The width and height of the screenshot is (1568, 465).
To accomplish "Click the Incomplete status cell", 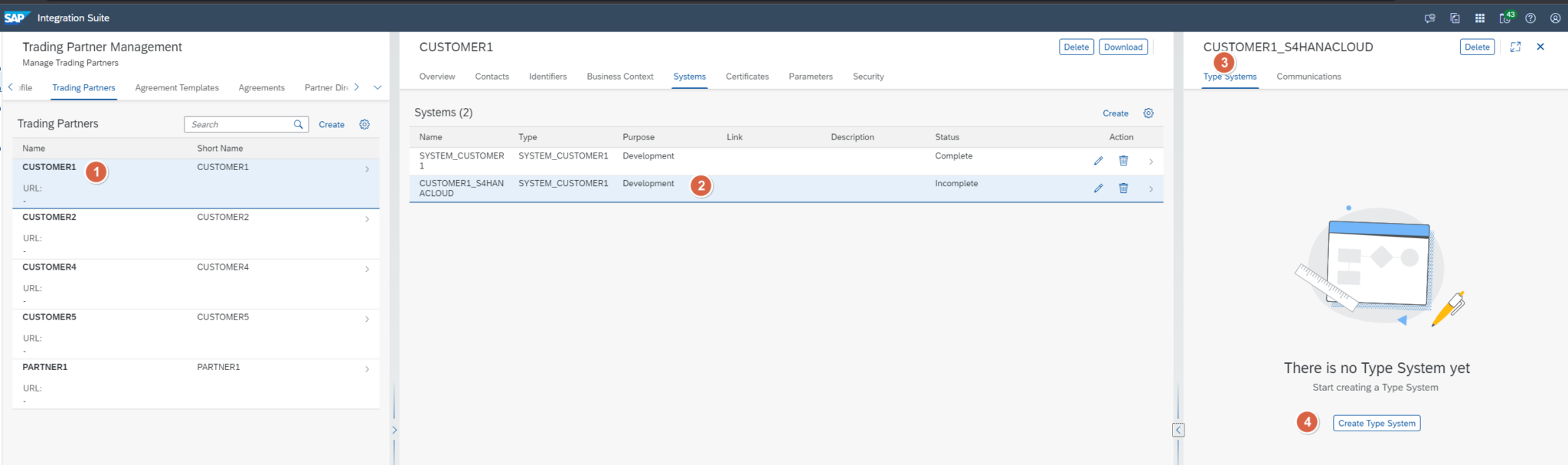I will [x=956, y=184].
